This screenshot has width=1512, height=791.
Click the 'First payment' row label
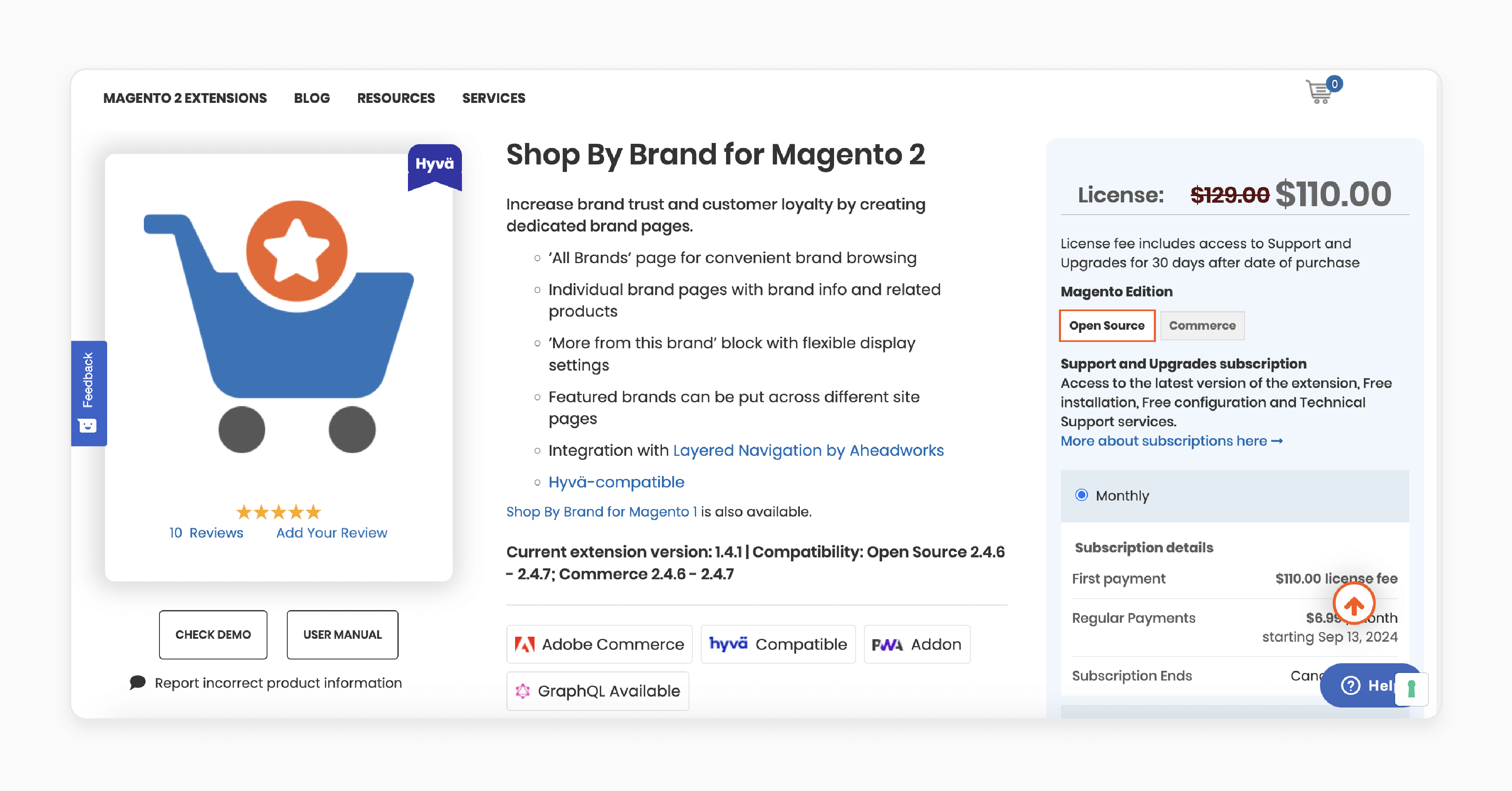(1119, 578)
